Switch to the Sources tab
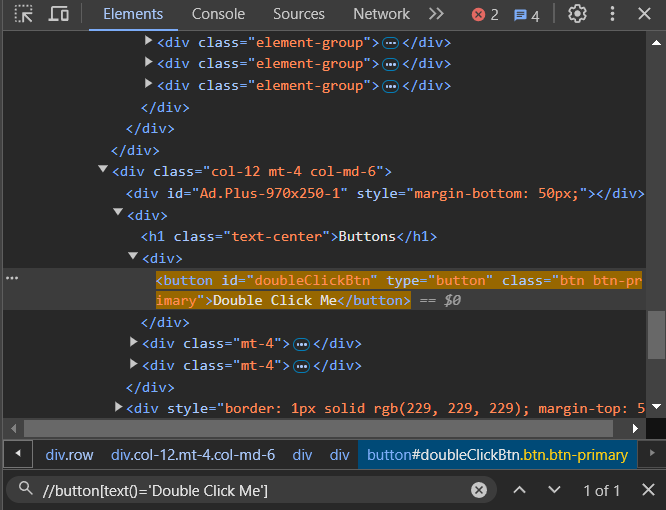 298,14
